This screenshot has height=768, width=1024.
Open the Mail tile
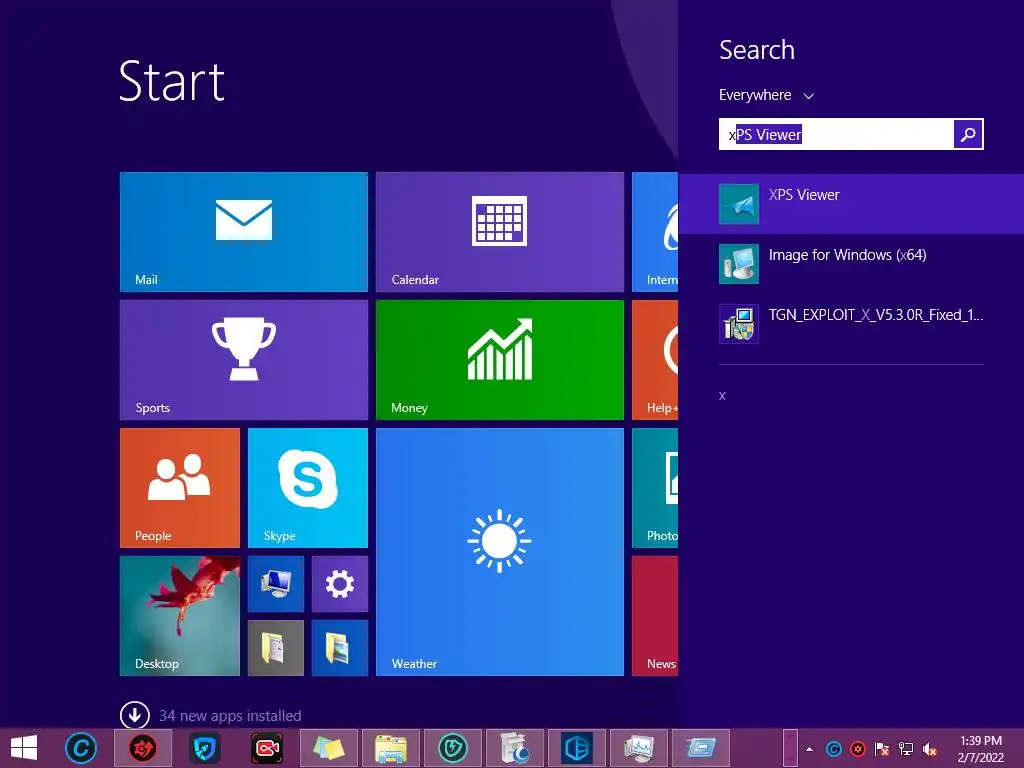point(244,232)
